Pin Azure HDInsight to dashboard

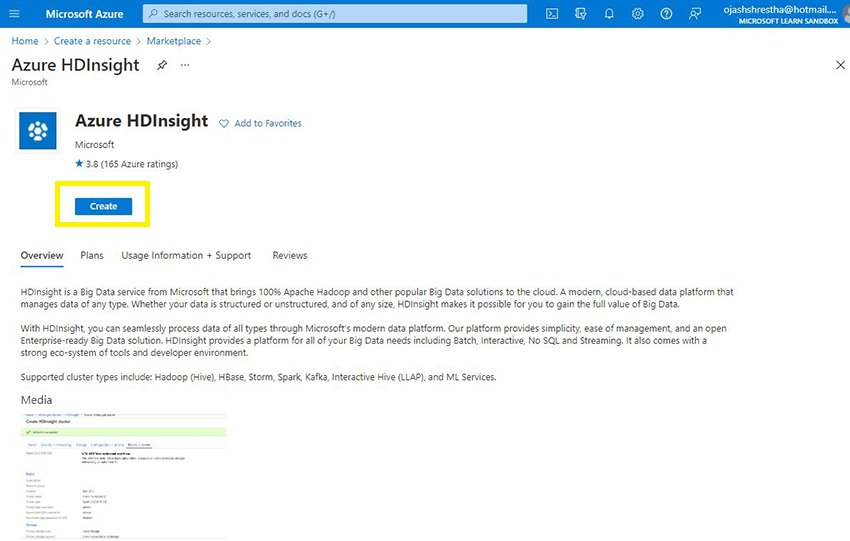(x=162, y=65)
